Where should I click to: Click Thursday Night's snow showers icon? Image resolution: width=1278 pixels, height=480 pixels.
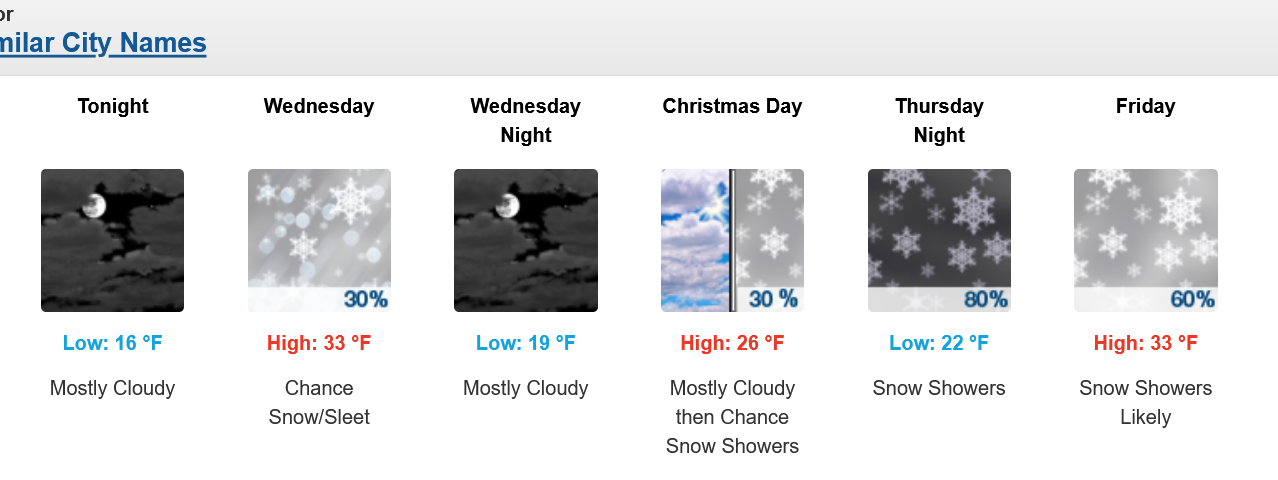tap(939, 240)
